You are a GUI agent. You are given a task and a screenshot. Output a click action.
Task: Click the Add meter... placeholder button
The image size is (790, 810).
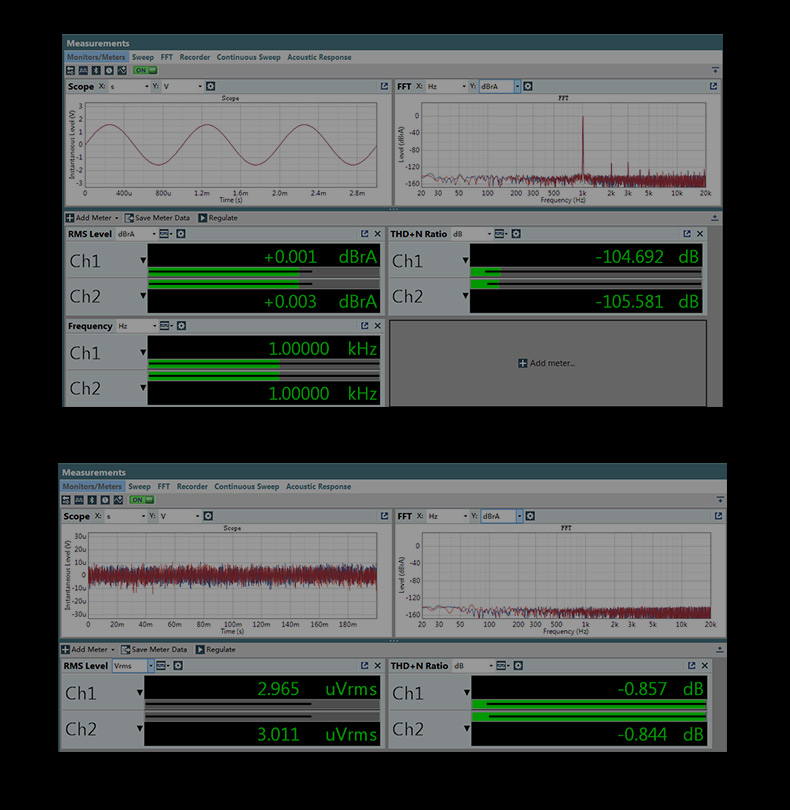(547, 363)
